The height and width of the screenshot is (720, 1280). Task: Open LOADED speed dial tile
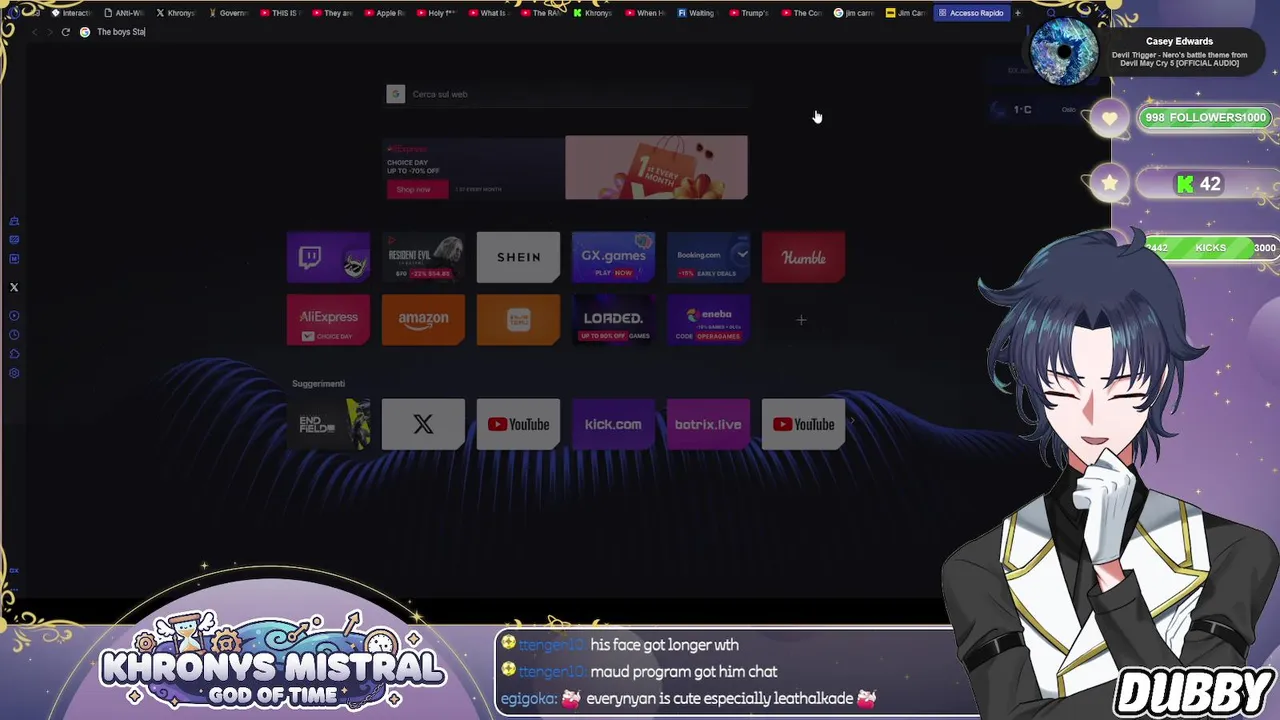(x=613, y=320)
